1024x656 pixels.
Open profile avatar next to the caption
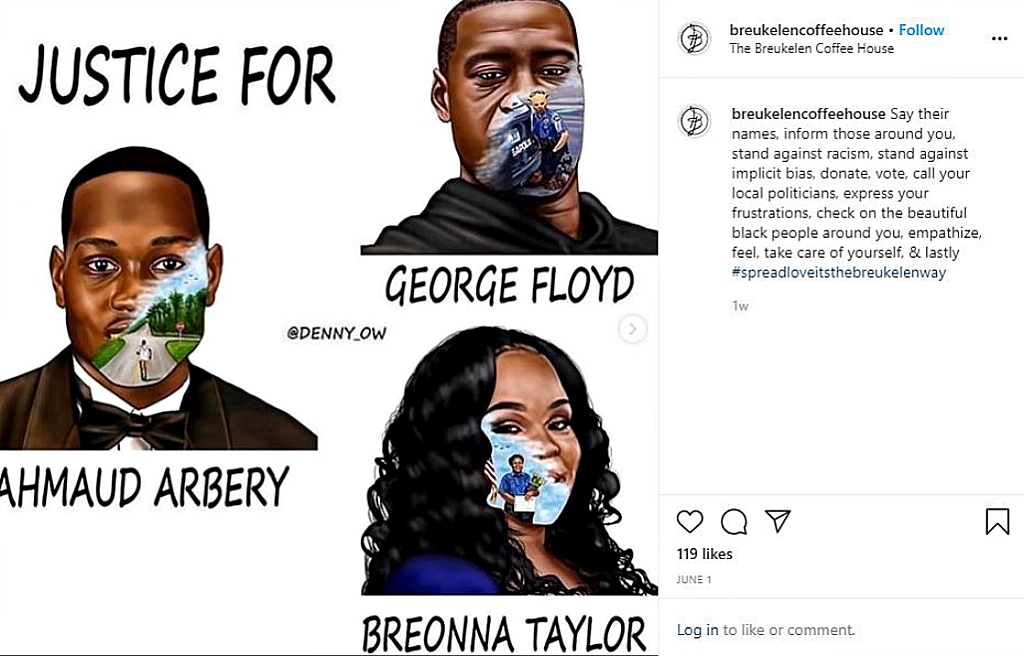click(x=694, y=122)
